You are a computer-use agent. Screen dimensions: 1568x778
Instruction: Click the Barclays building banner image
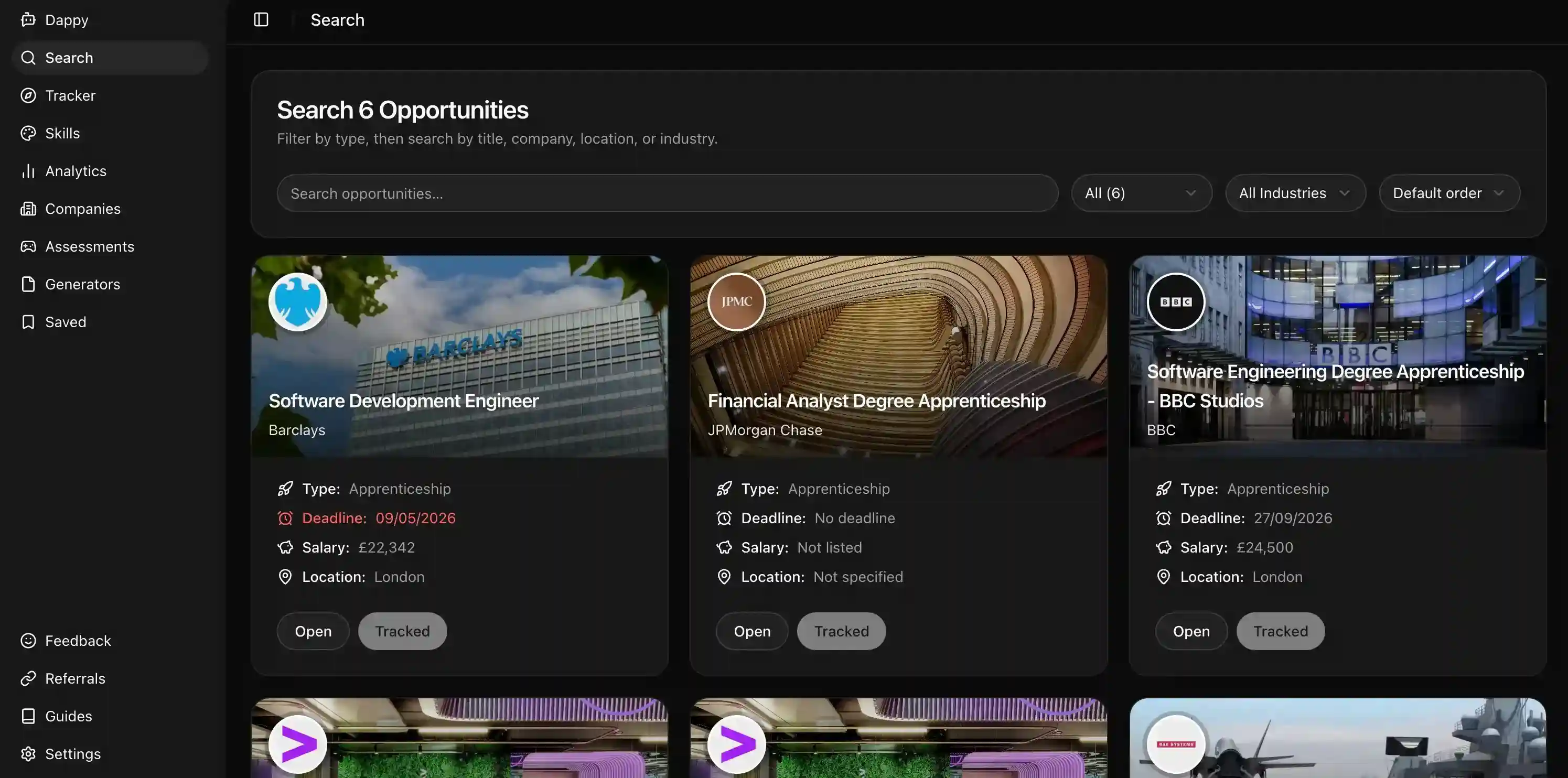(459, 356)
